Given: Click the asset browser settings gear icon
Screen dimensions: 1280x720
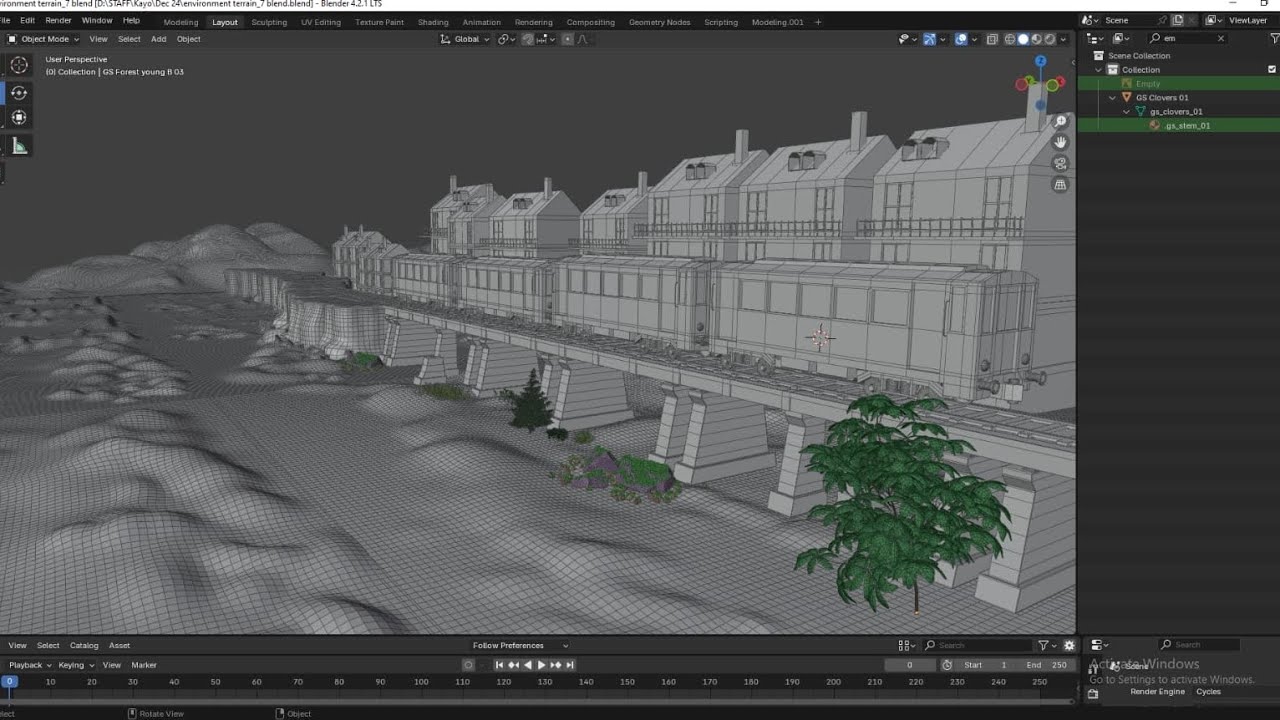Looking at the screenshot, I should (x=1069, y=645).
